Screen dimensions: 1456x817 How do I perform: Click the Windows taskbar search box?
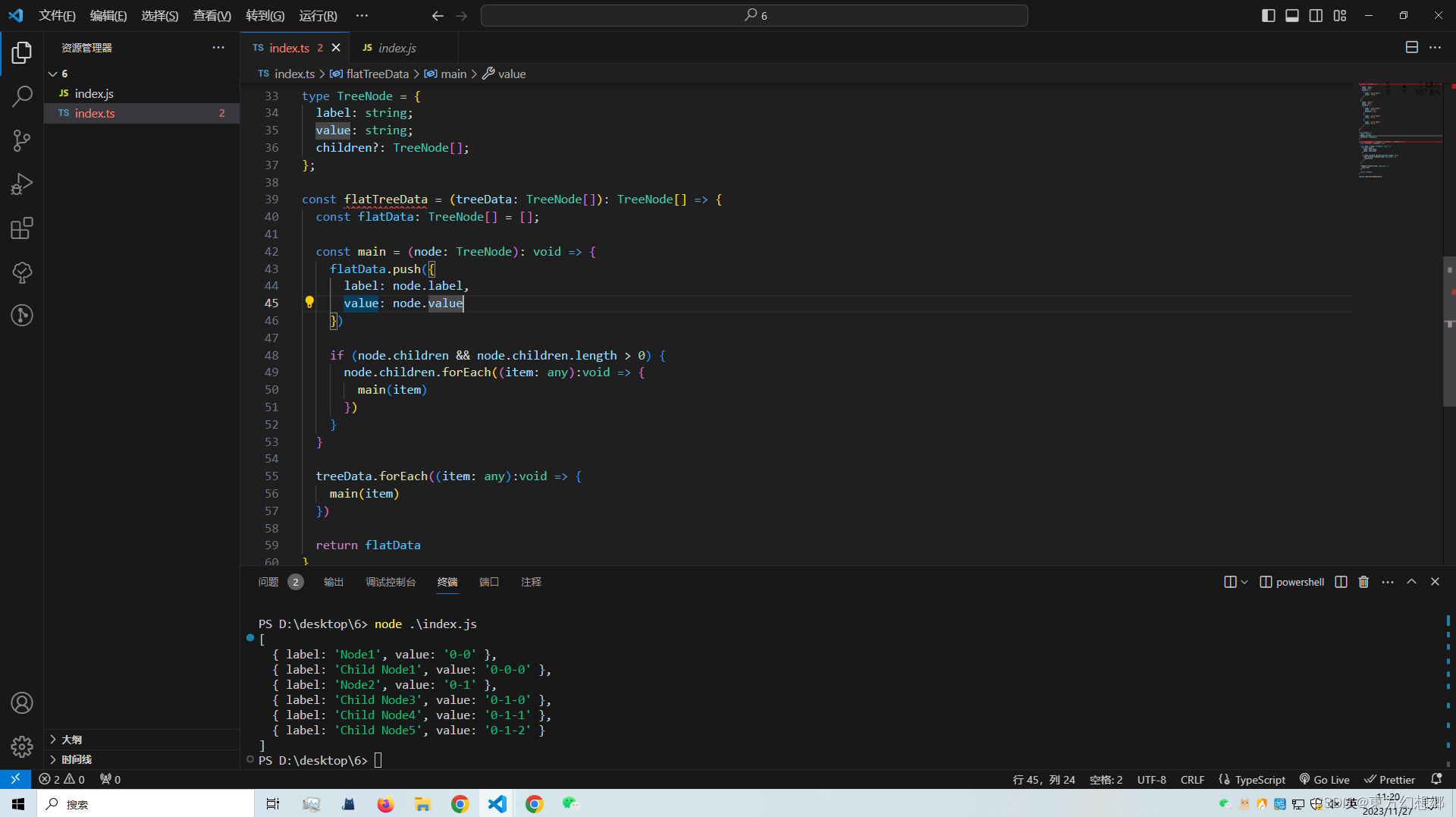point(146,804)
